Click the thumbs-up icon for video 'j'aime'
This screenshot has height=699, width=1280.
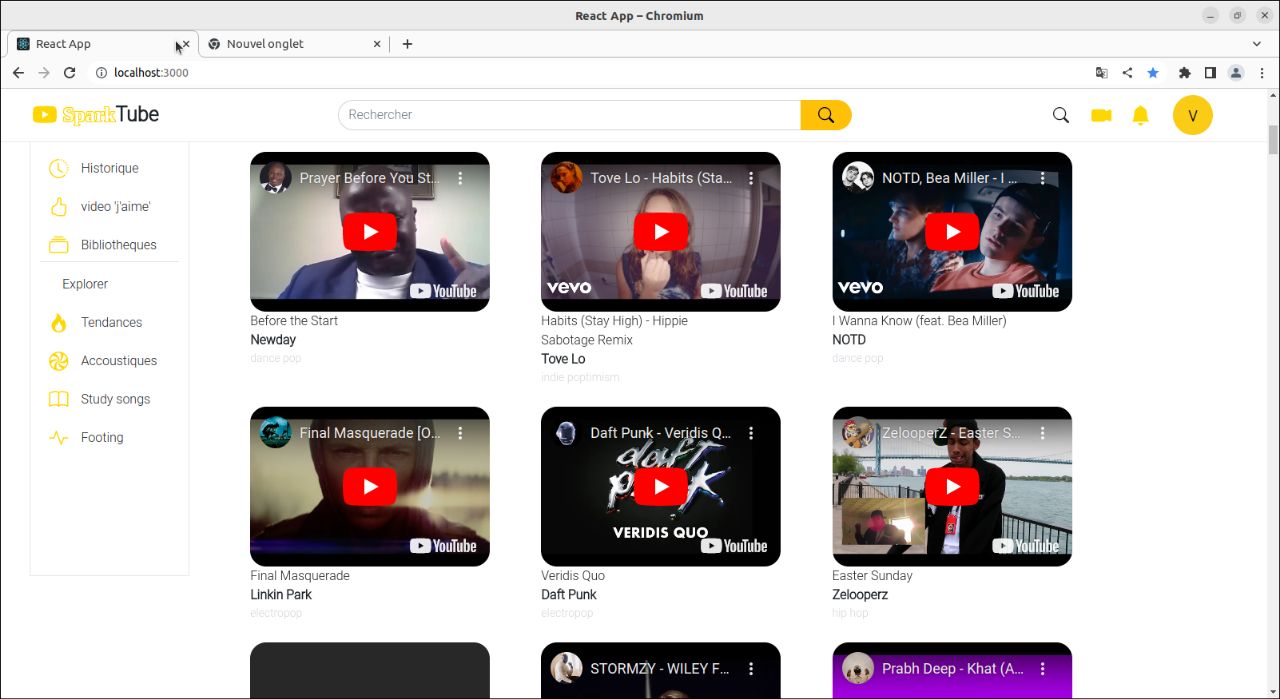tap(59, 206)
